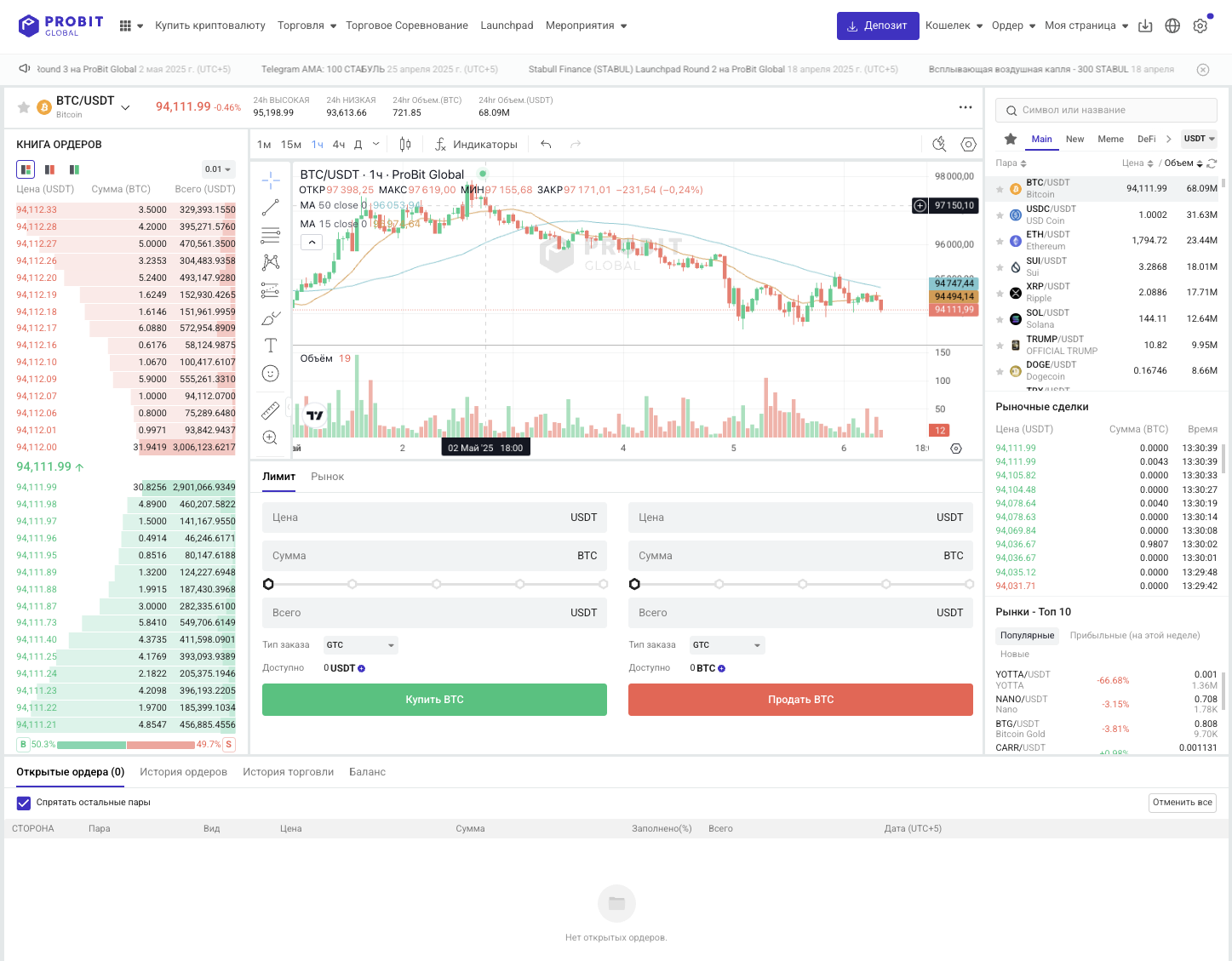Select the ruler measure tool
Viewport: 1232px width, 961px height.
(271, 411)
